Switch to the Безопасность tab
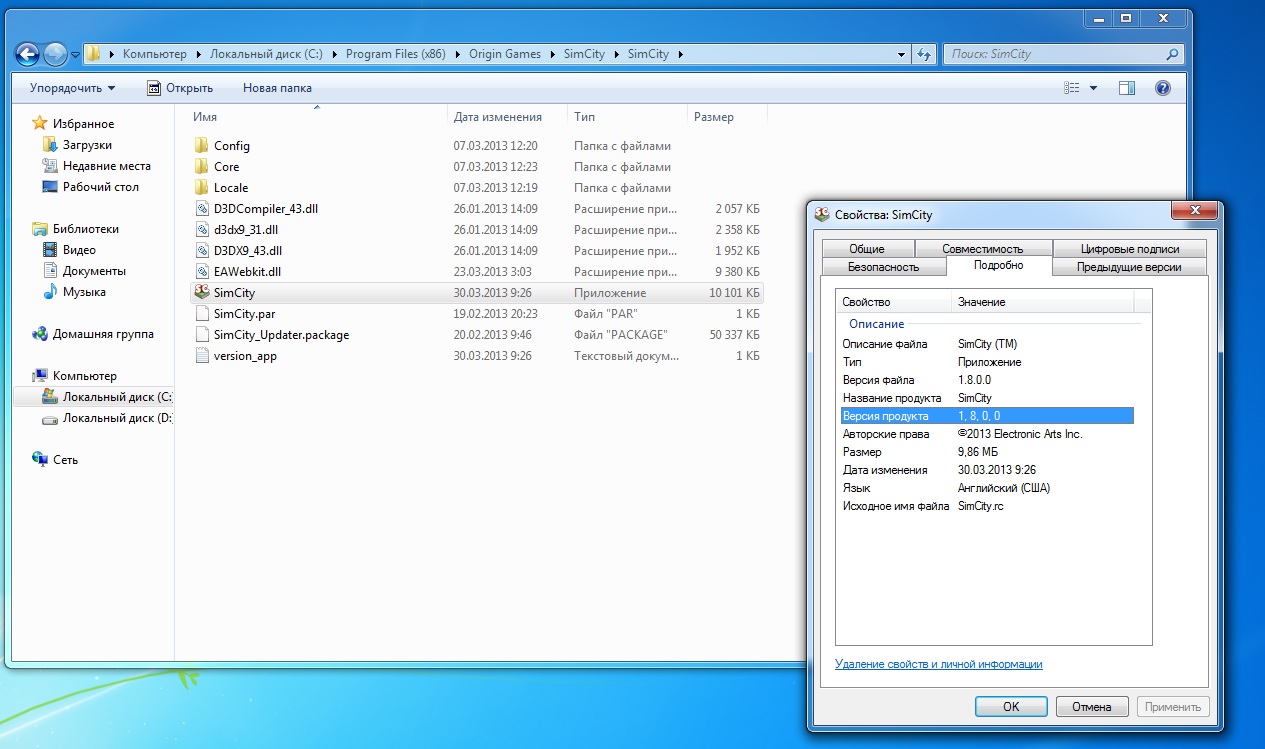 (883, 267)
